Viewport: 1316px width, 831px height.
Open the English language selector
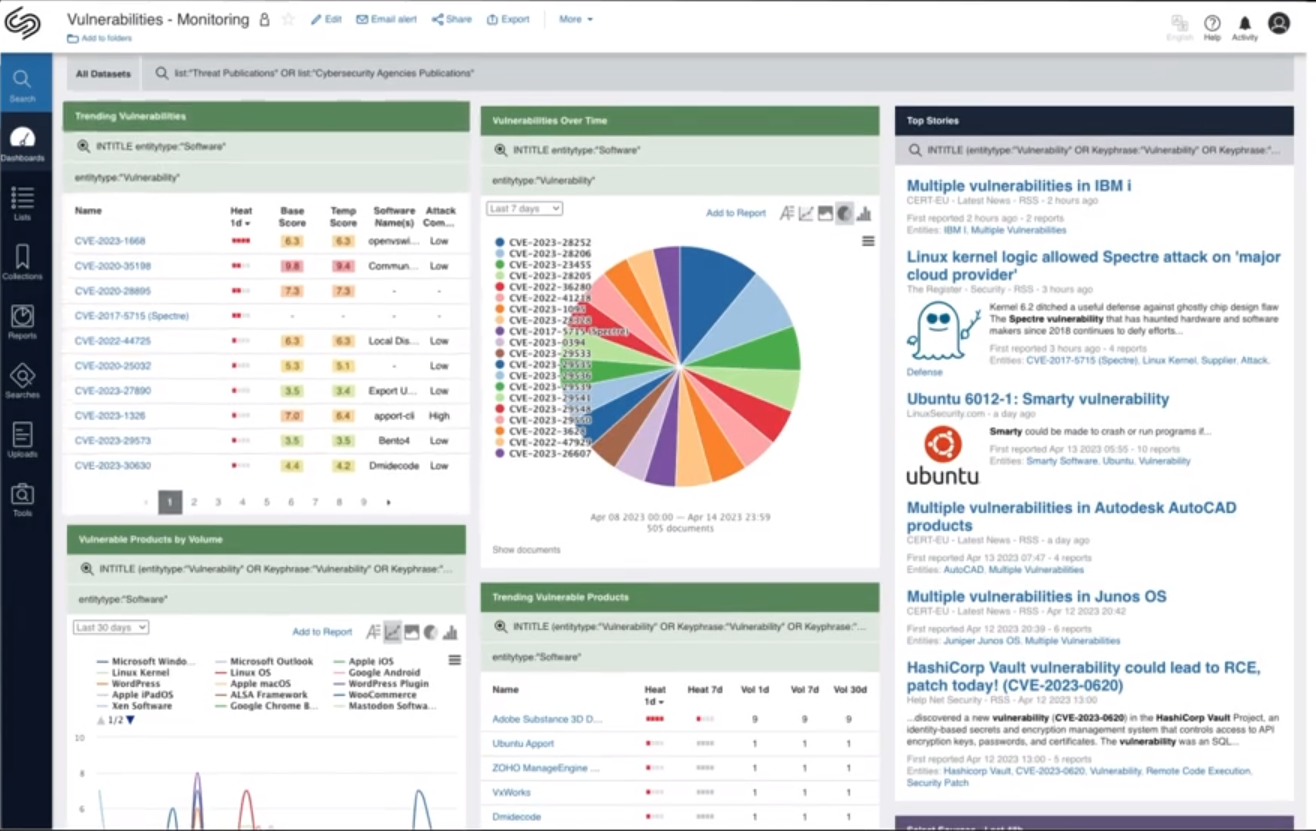coord(1179,27)
